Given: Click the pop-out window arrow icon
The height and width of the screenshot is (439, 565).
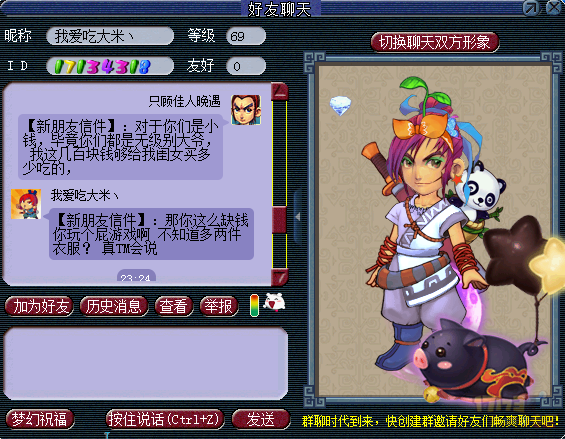Looking at the screenshot, I should pos(531,8).
